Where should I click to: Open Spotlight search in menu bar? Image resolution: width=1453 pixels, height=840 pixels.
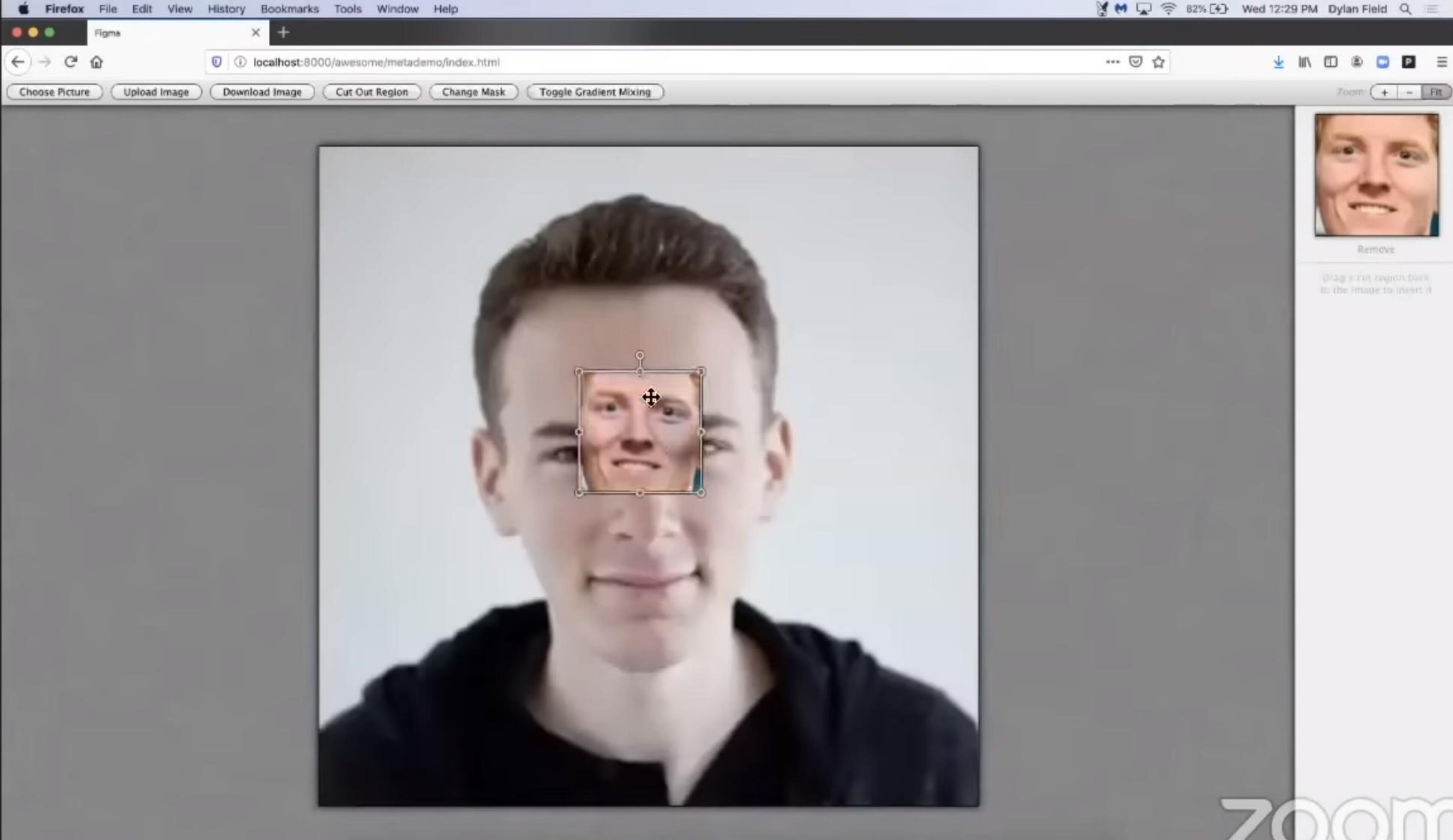(x=1405, y=9)
